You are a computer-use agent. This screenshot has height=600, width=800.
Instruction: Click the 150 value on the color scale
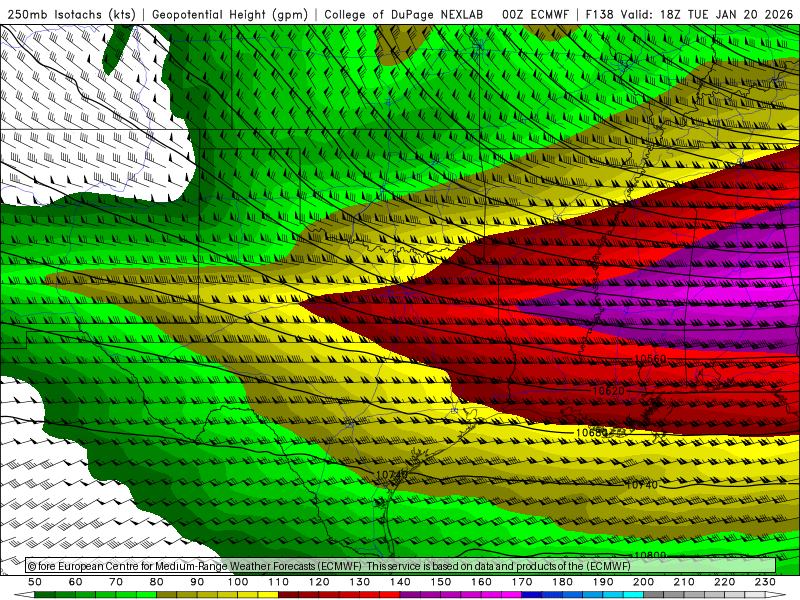(441, 582)
